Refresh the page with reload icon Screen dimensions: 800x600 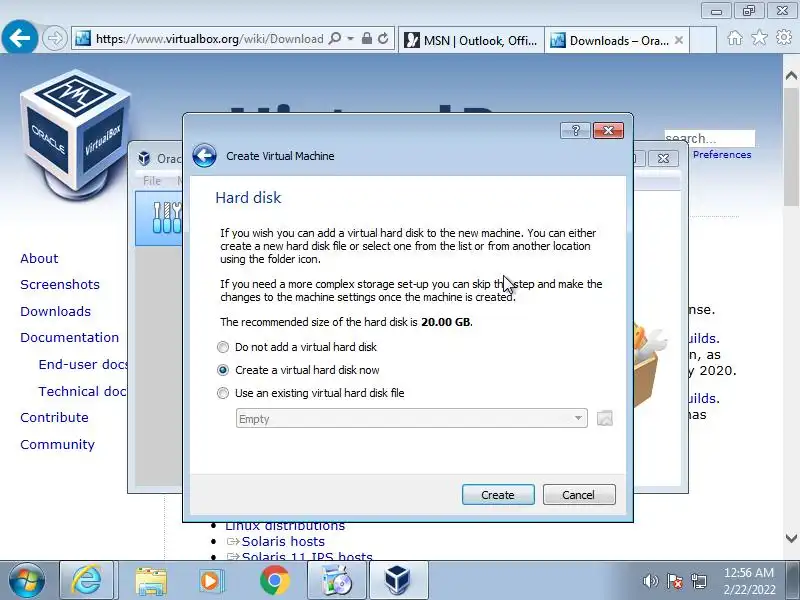click(383, 39)
